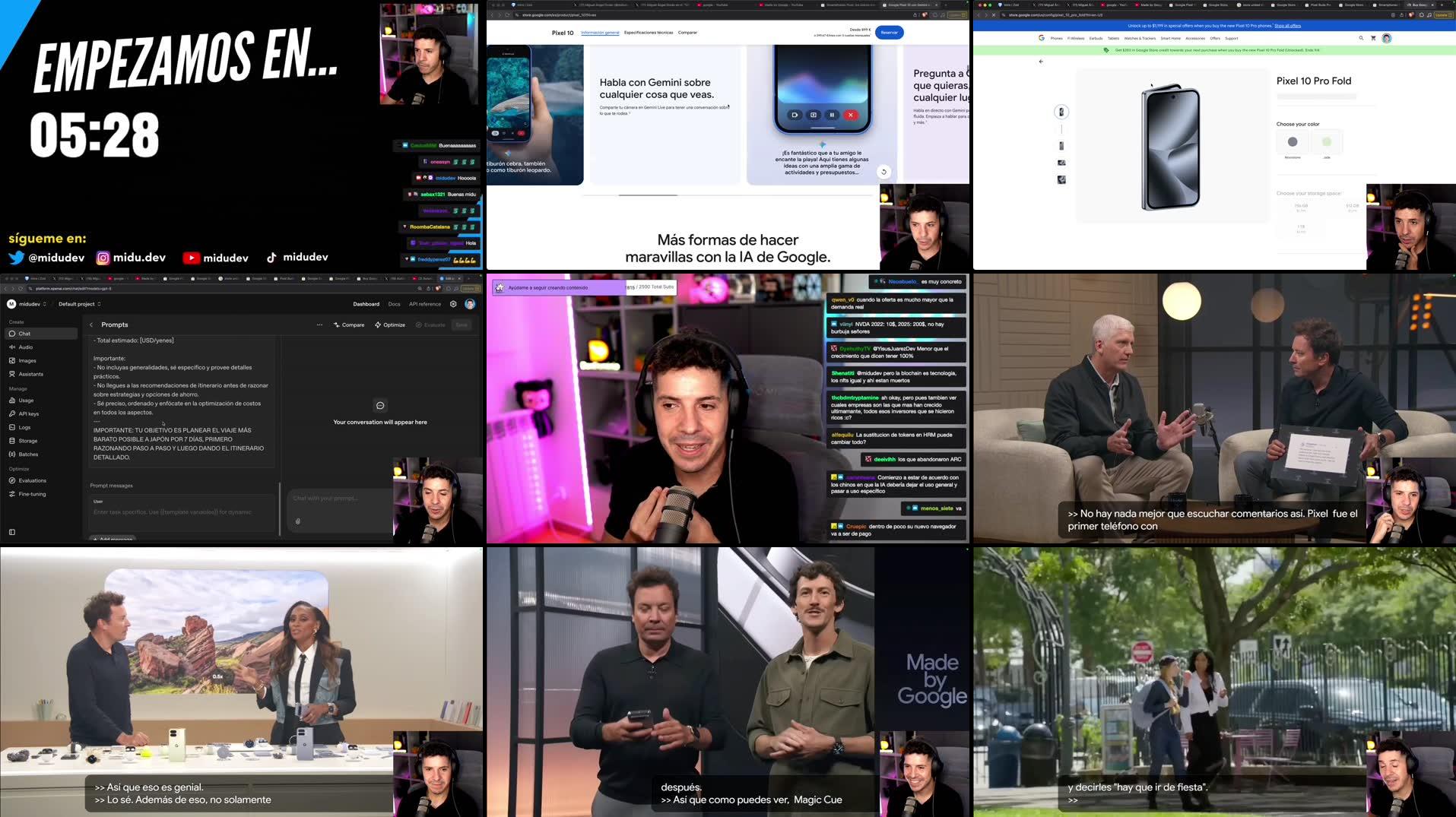Viewport: 1456px width, 817px height.
Task: Click the Reservar button
Action: tap(890, 33)
